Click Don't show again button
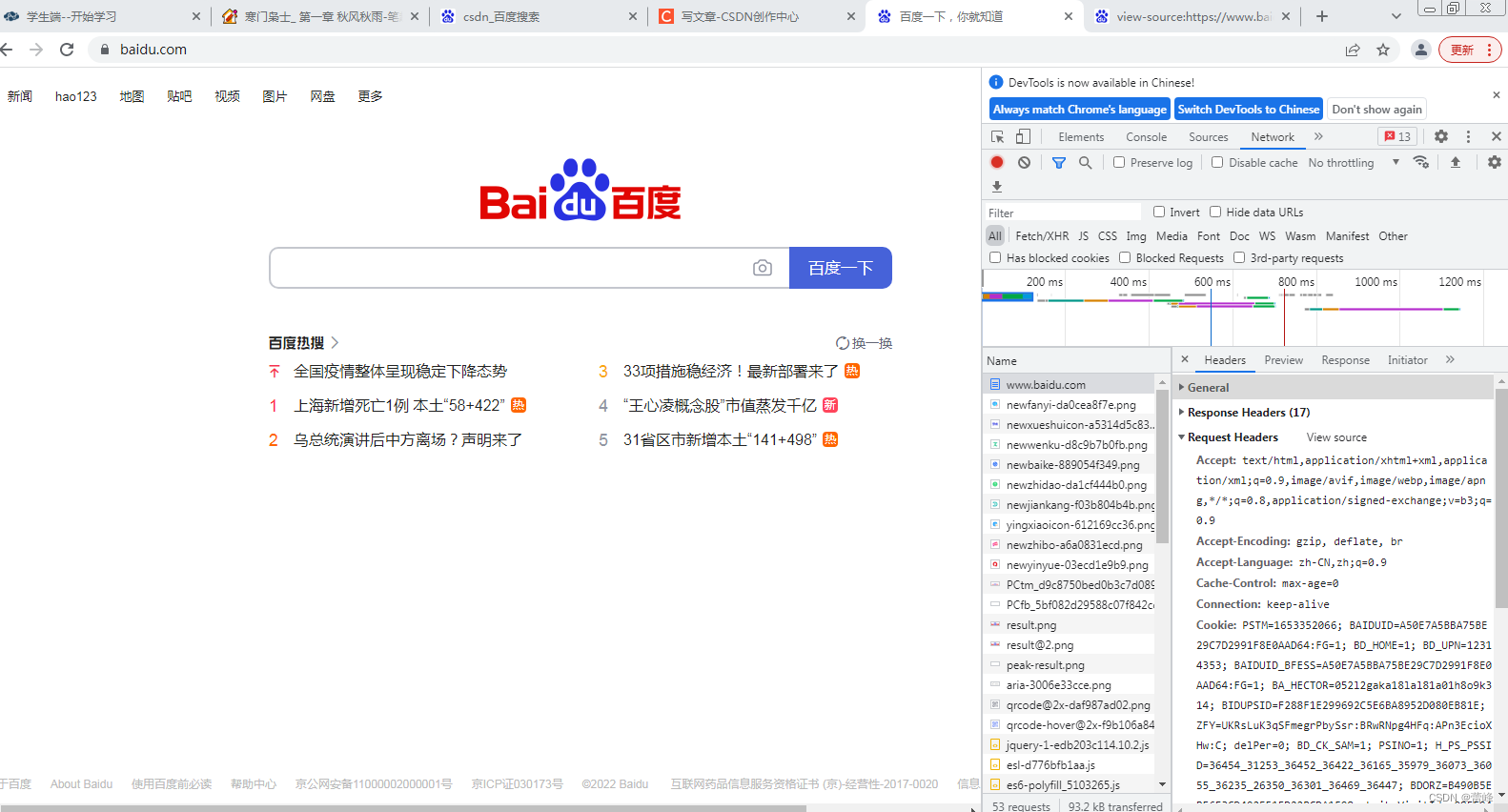Screen dimensions: 1508x812 click(1376, 110)
